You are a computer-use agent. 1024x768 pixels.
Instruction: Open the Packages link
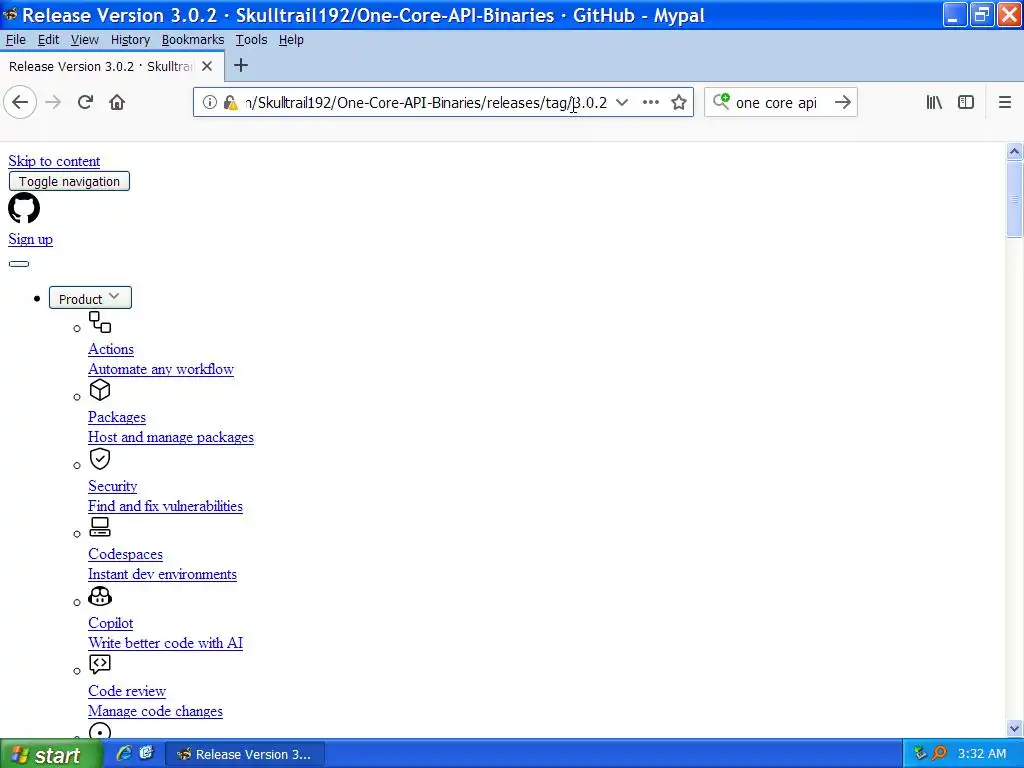(117, 417)
